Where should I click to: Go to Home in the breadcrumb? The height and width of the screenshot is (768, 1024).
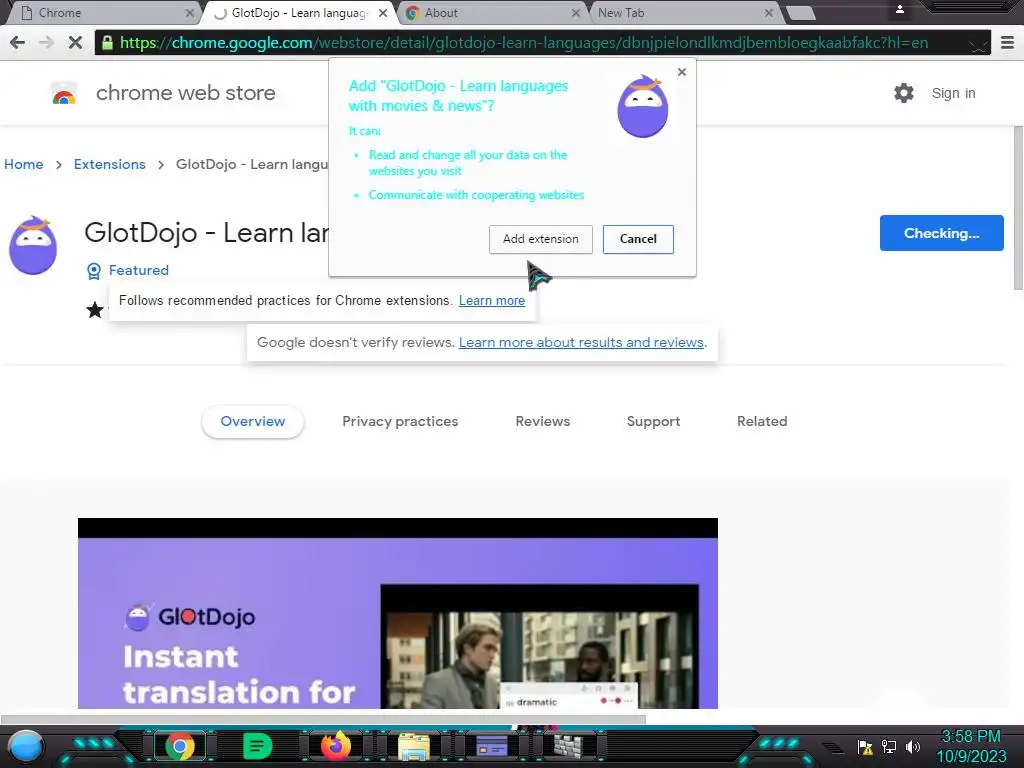(x=24, y=165)
